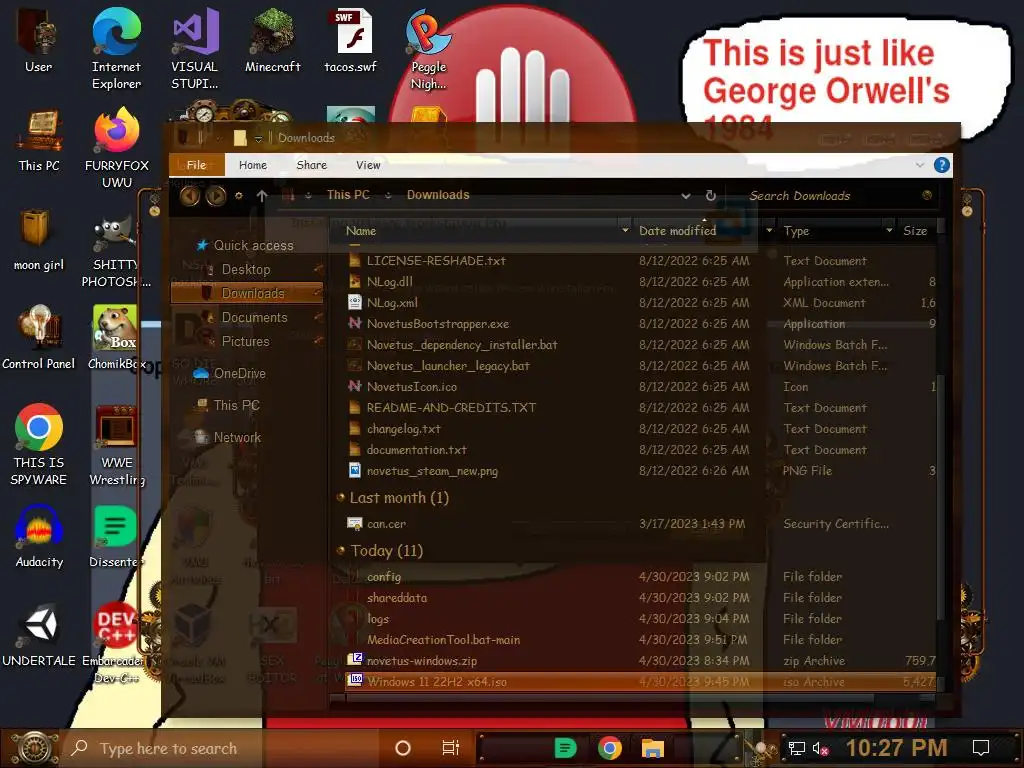
Task: Select the MediaCreationTool.bat-main folder
Action: [x=443, y=640]
